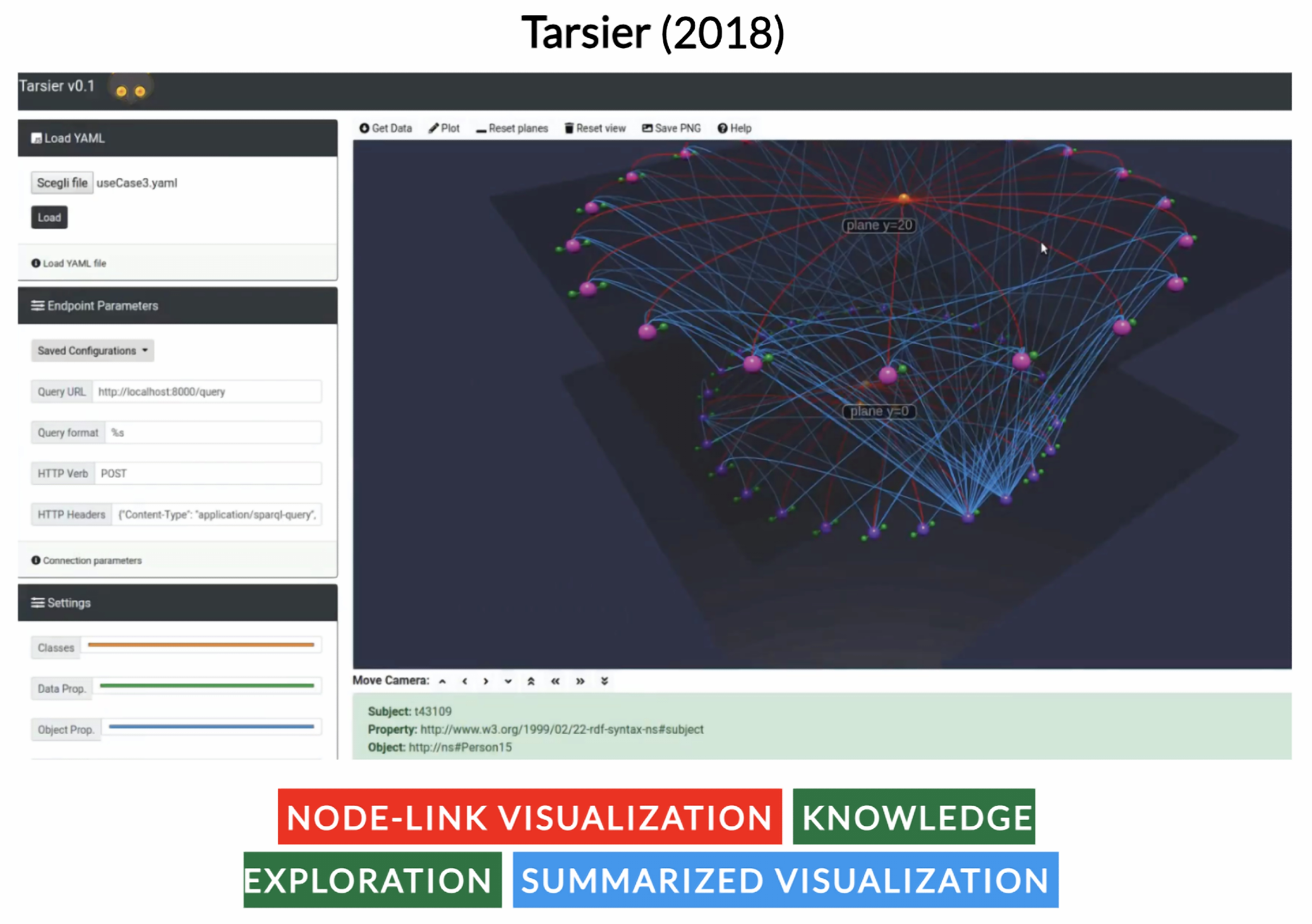The width and height of the screenshot is (1312, 924).
Task: Move camera down with single chevron
Action: coord(508,681)
